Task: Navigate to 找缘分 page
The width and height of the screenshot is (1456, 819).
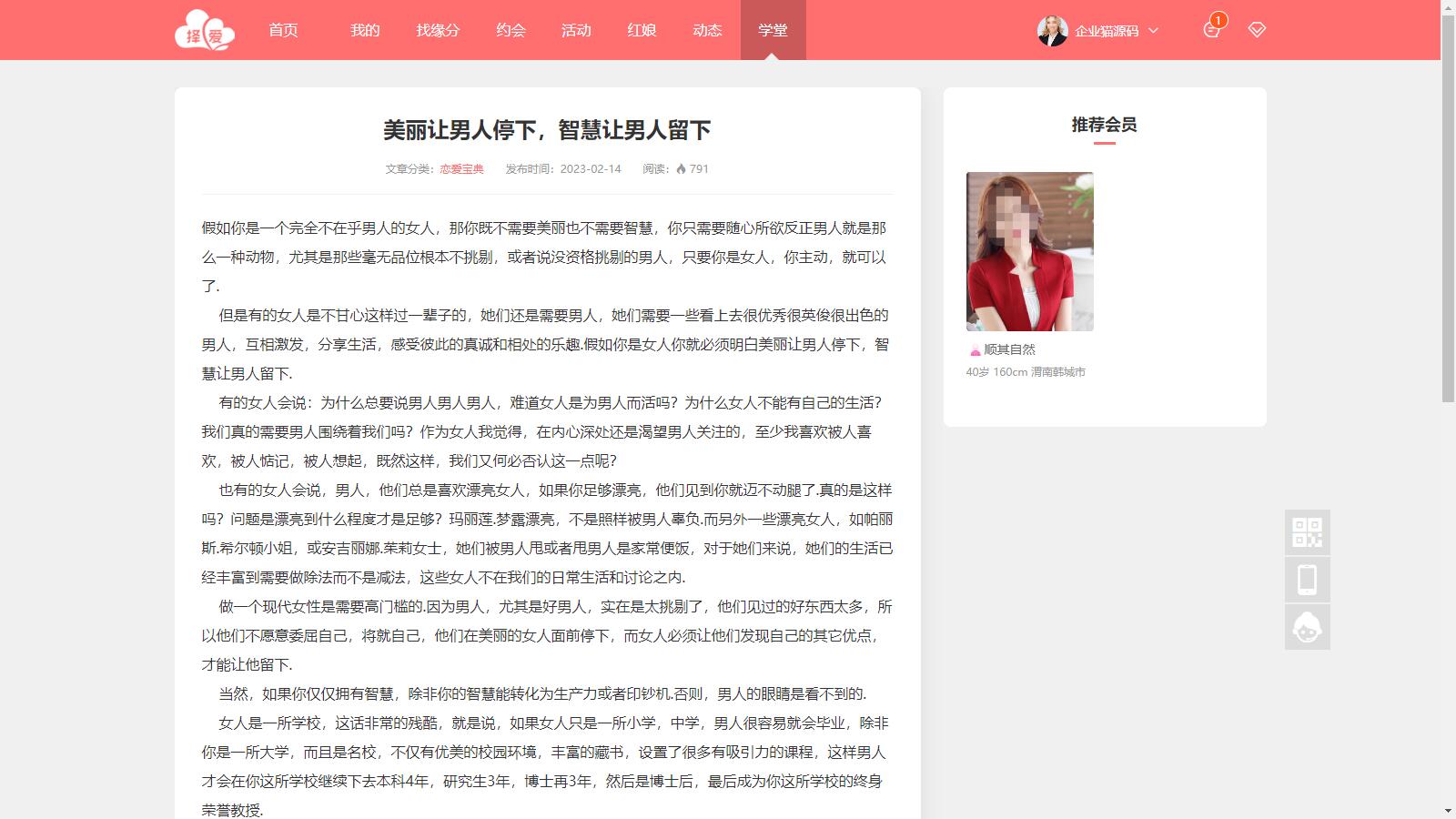Action: pyautogui.click(x=438, y=30)
